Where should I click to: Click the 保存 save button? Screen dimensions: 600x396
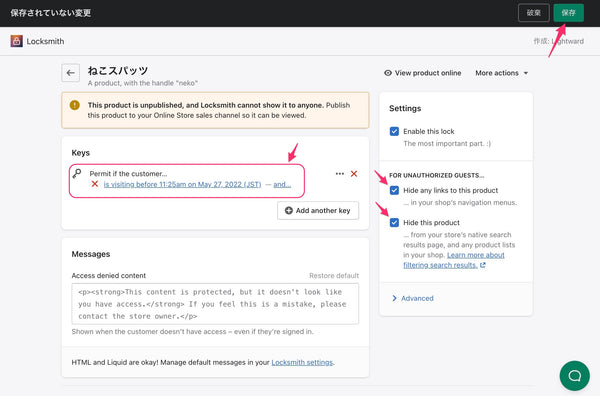coord(568,13)
